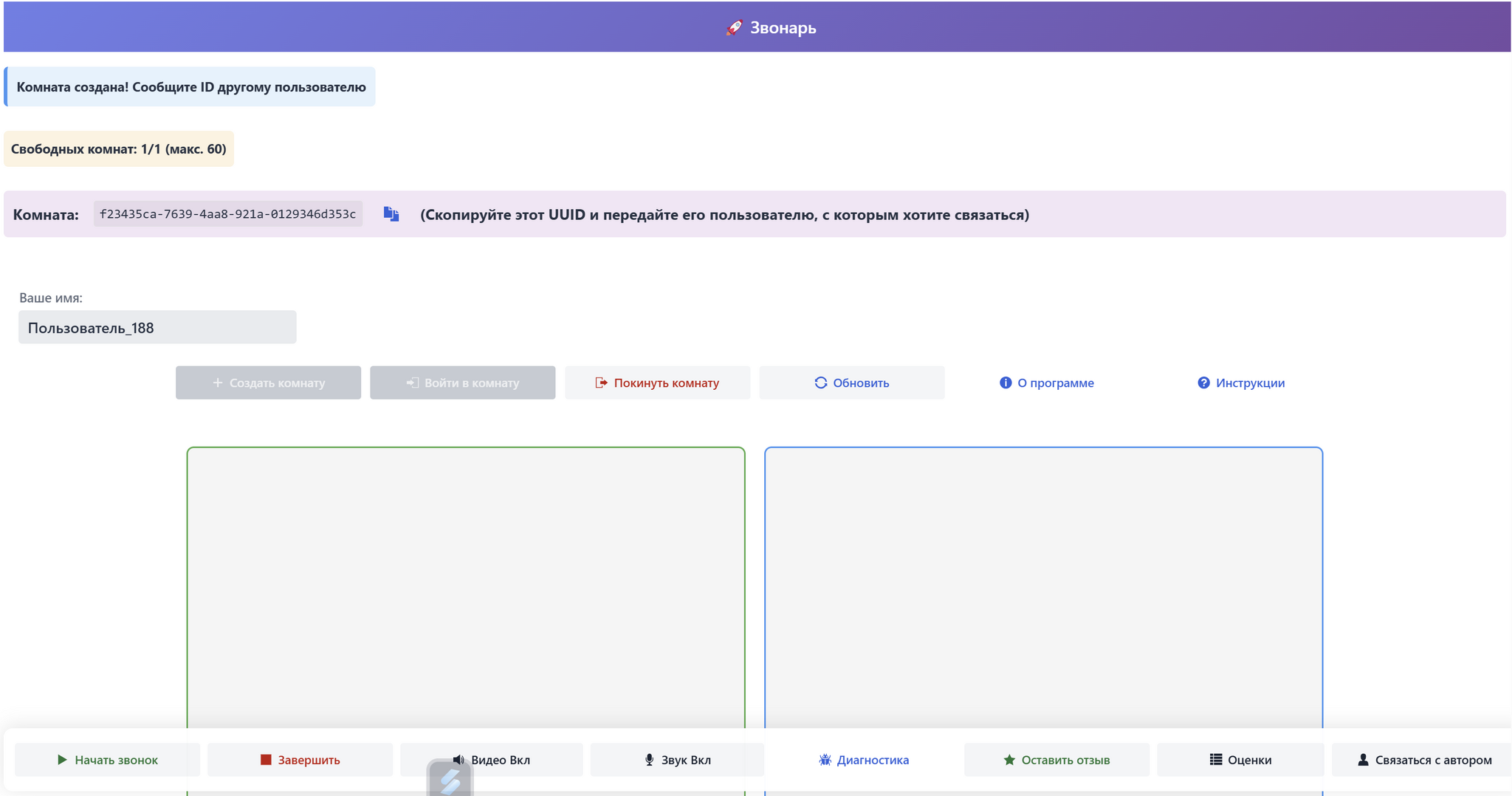Click Оставить отзыв star button
The image size is (1512, 796).
coord(1056,760)
